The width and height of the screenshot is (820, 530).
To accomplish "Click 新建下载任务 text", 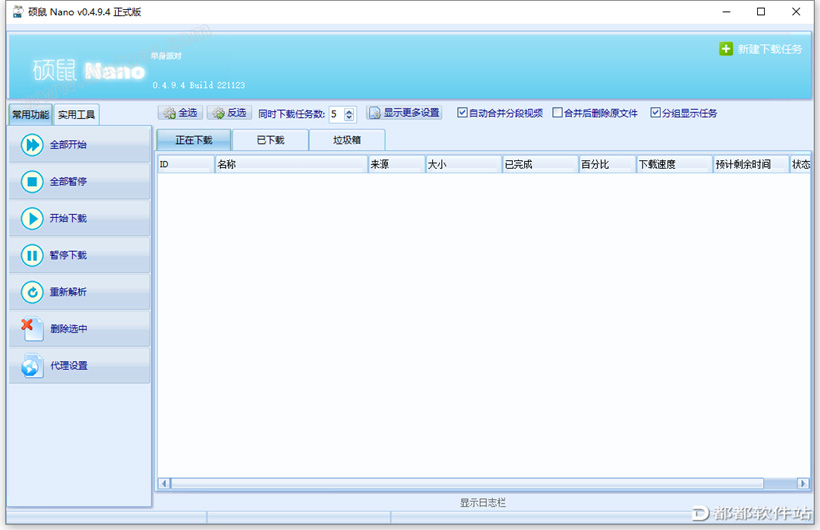I will 769,49.
